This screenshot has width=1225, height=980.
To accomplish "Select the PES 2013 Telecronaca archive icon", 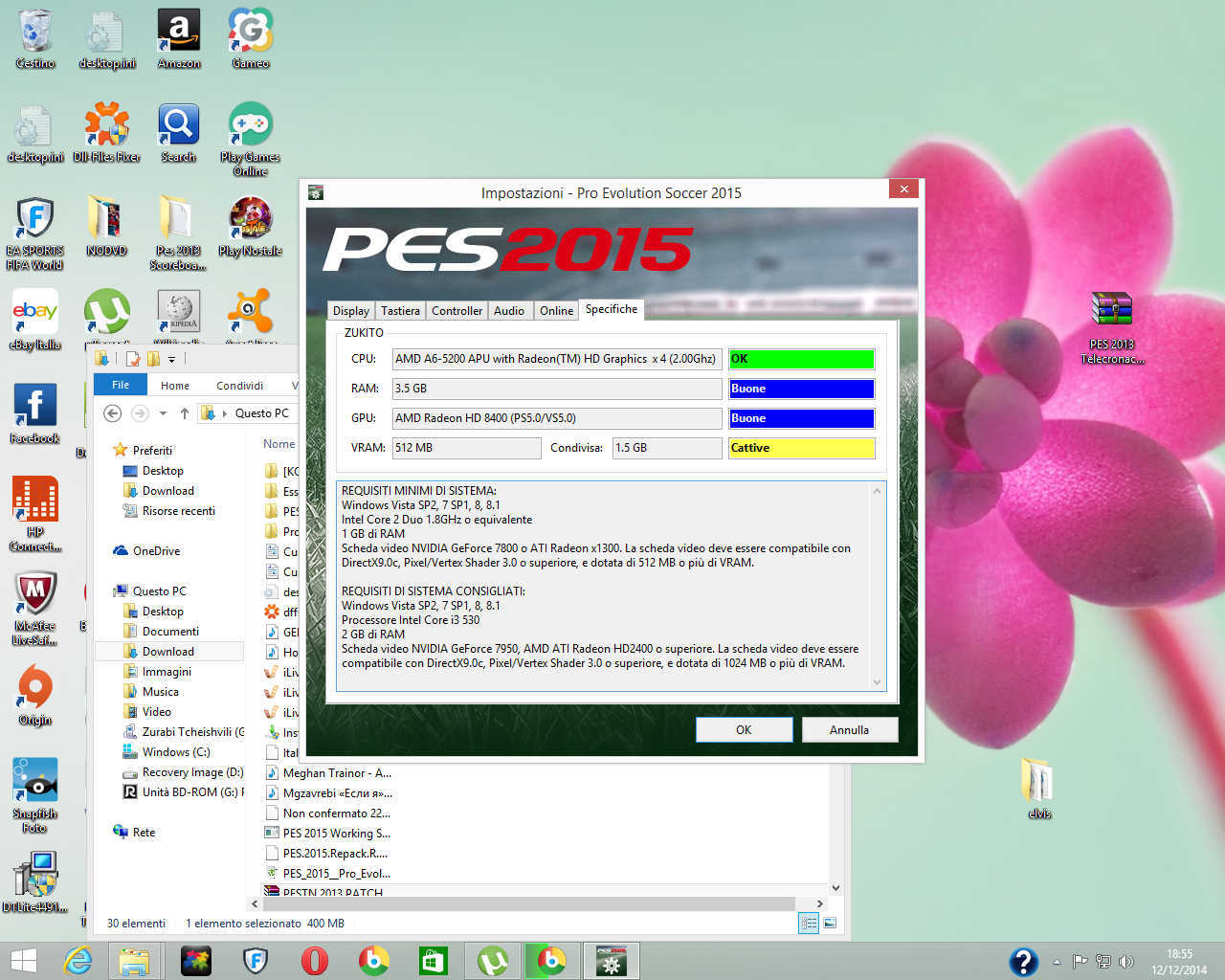I will click(x=1111, y=310).
